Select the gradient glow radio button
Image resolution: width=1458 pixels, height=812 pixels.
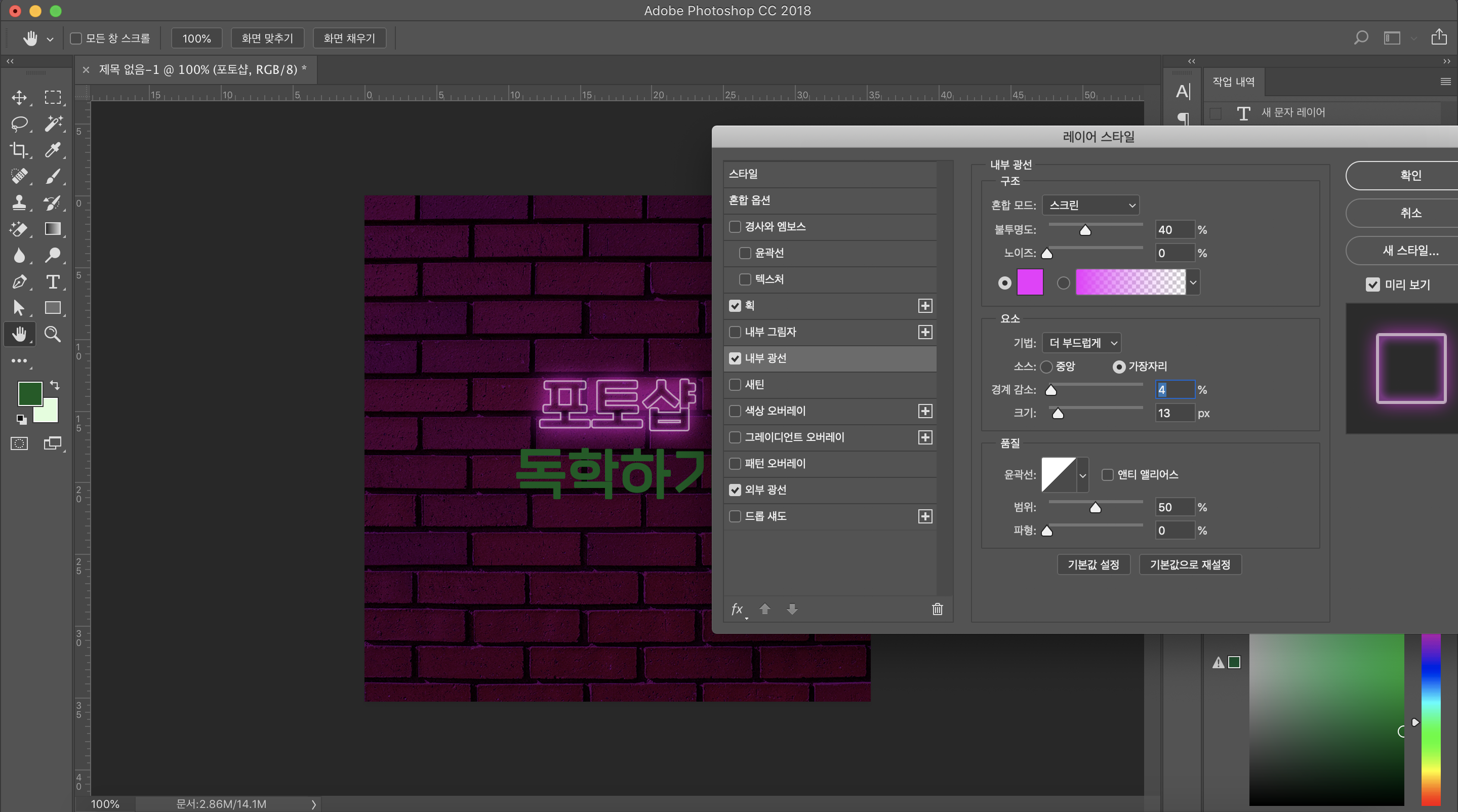(x=1064, y=282)
